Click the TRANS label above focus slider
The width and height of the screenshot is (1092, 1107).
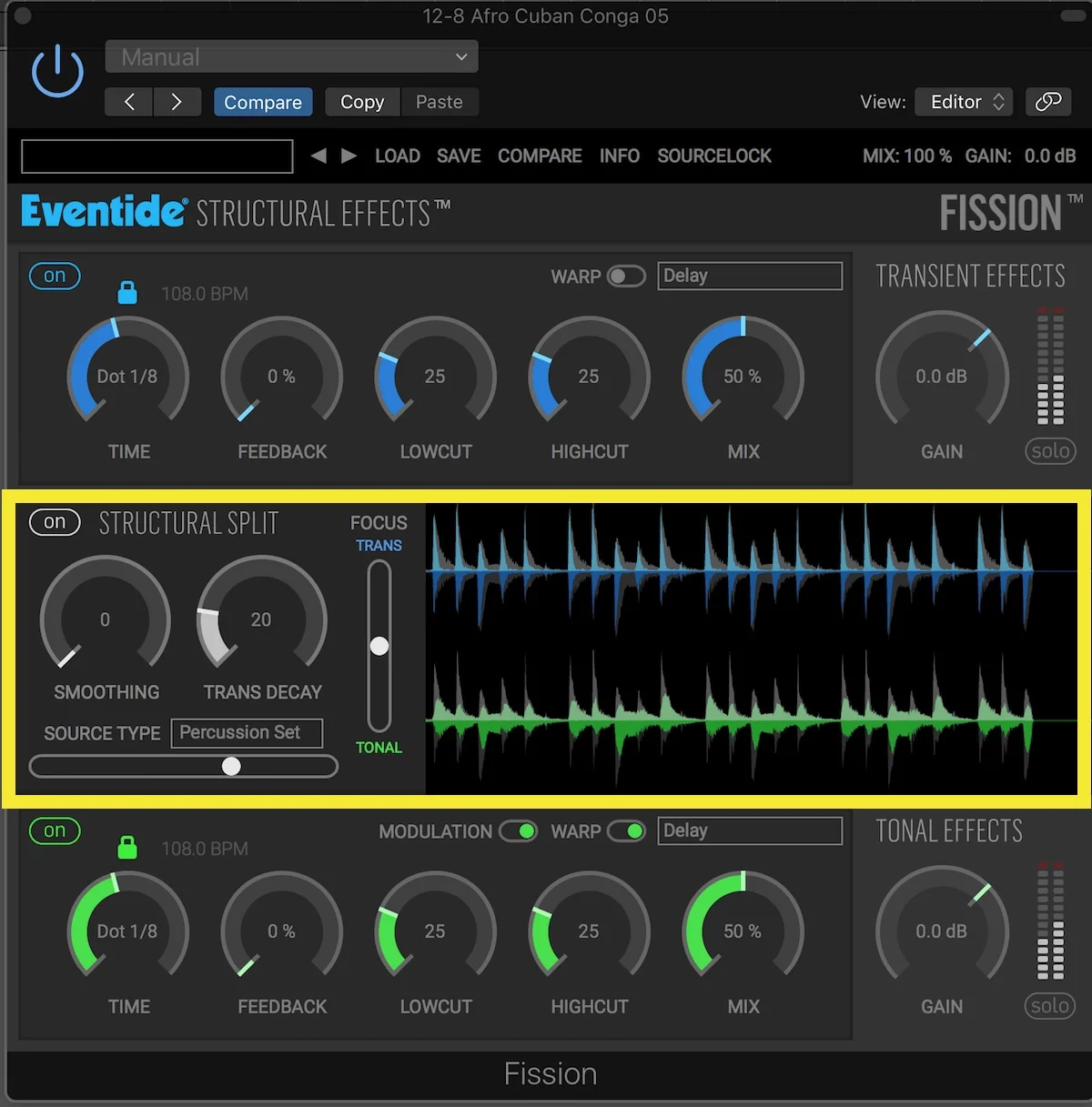[x=379, y=546]
